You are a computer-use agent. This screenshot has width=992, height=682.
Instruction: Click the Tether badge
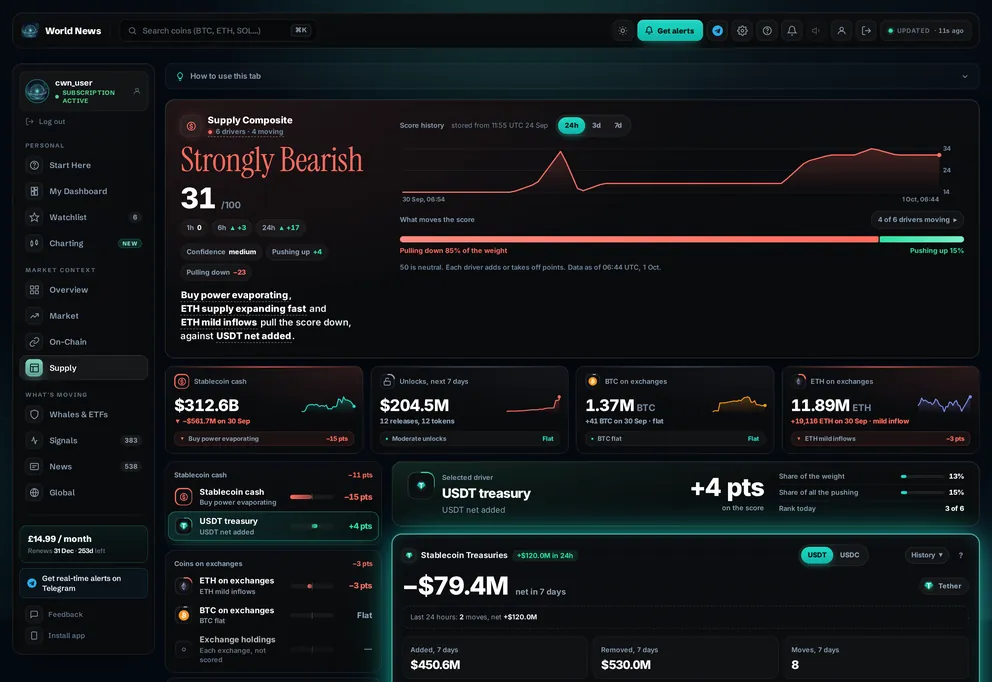pos(943,586)
